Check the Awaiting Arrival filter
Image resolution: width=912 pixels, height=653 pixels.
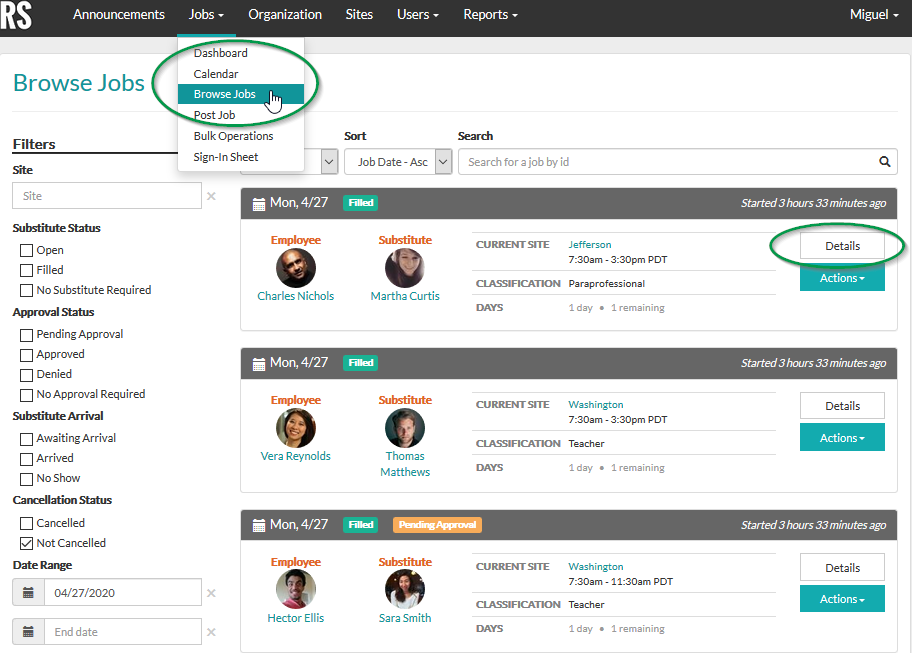click(x=26, y=439)
